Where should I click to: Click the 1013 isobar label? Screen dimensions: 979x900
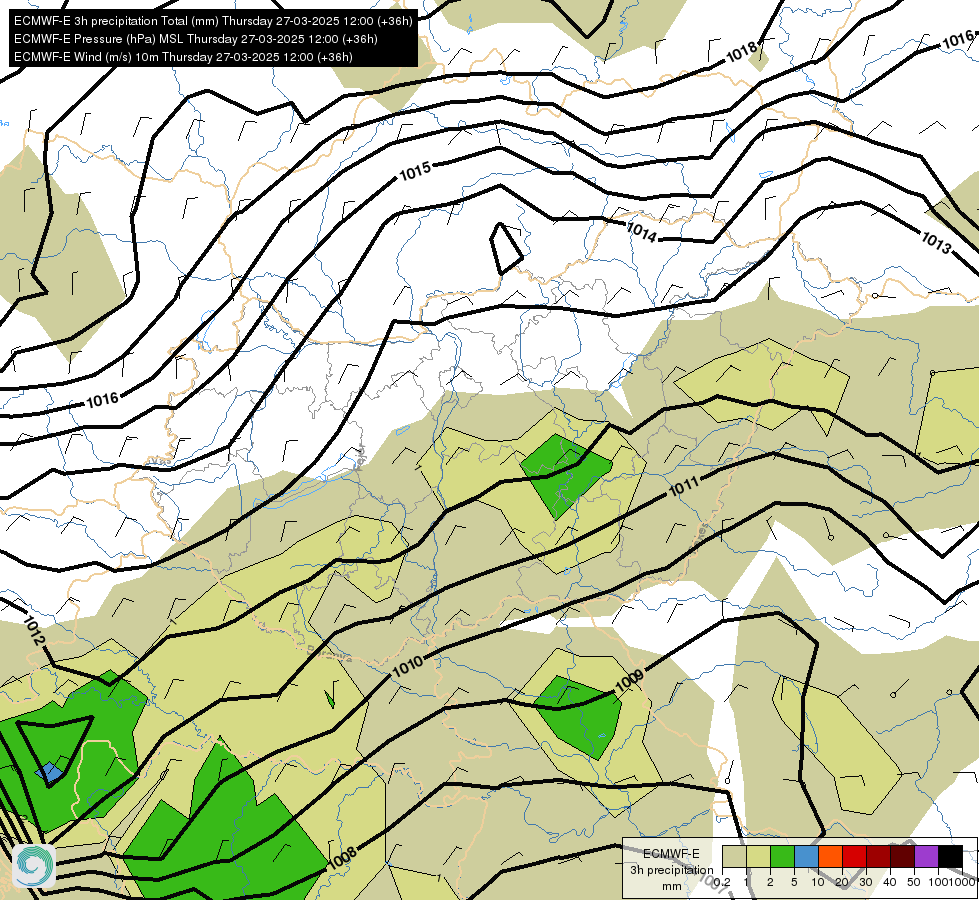[x=936, y=242]
